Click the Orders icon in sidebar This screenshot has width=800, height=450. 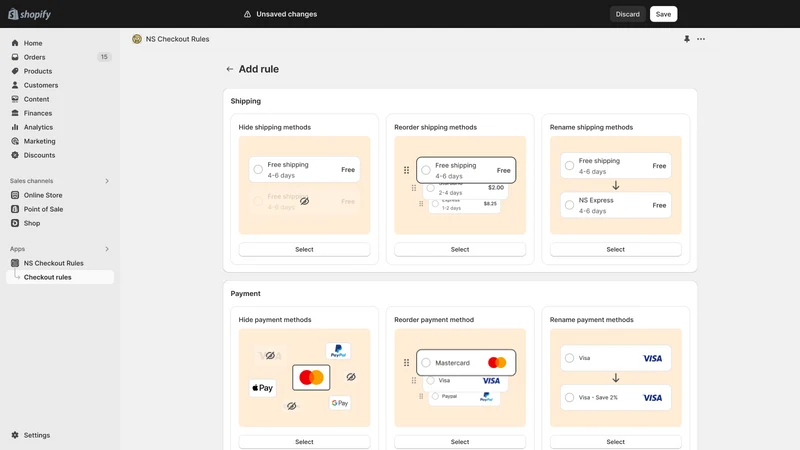tap(15, 57)
